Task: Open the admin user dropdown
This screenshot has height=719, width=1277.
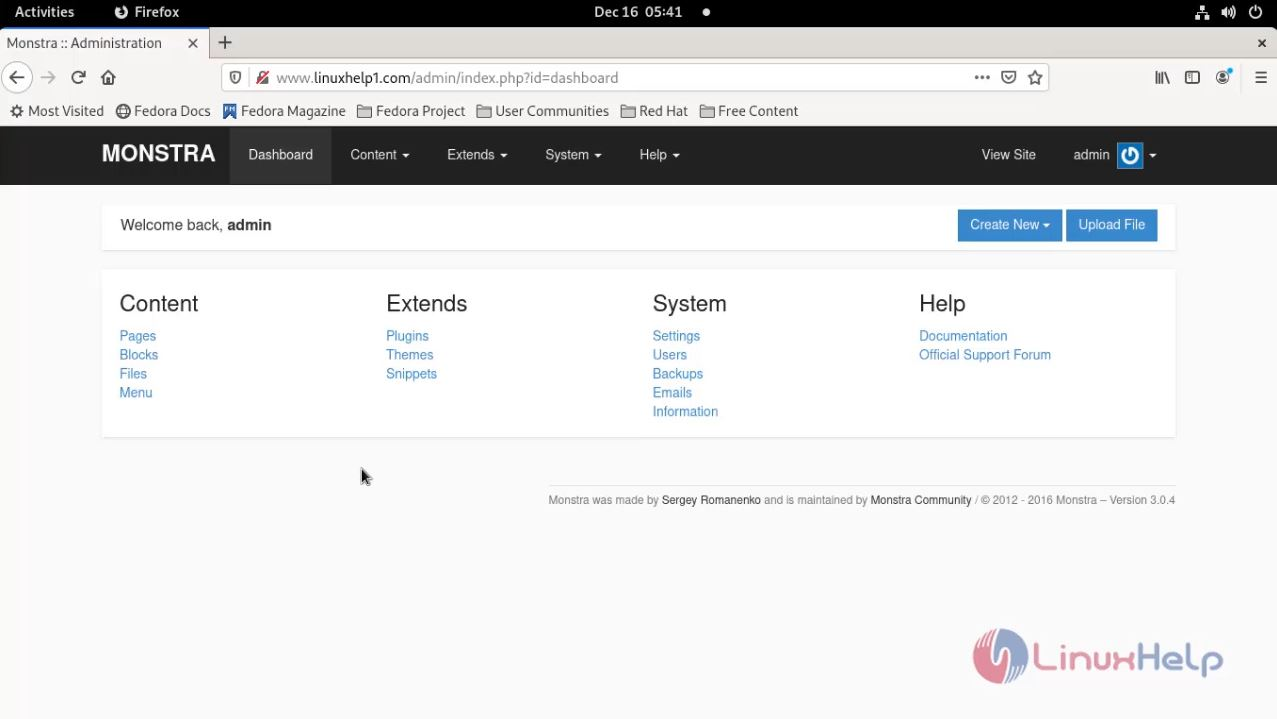Action: tap(1114, 155)
